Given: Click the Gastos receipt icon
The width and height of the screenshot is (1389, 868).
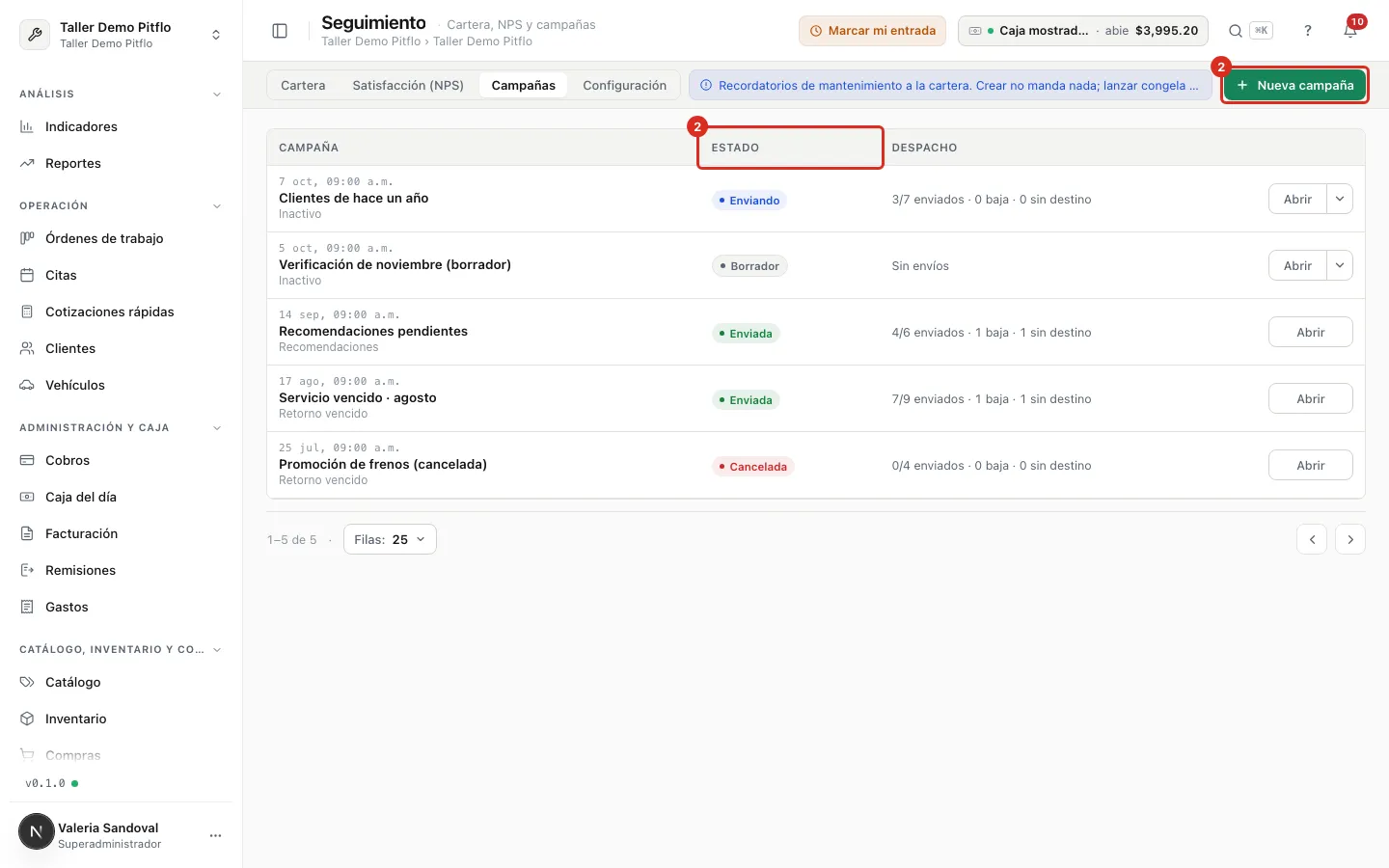Looking at the screenshot, I should (x=27, y=607).
